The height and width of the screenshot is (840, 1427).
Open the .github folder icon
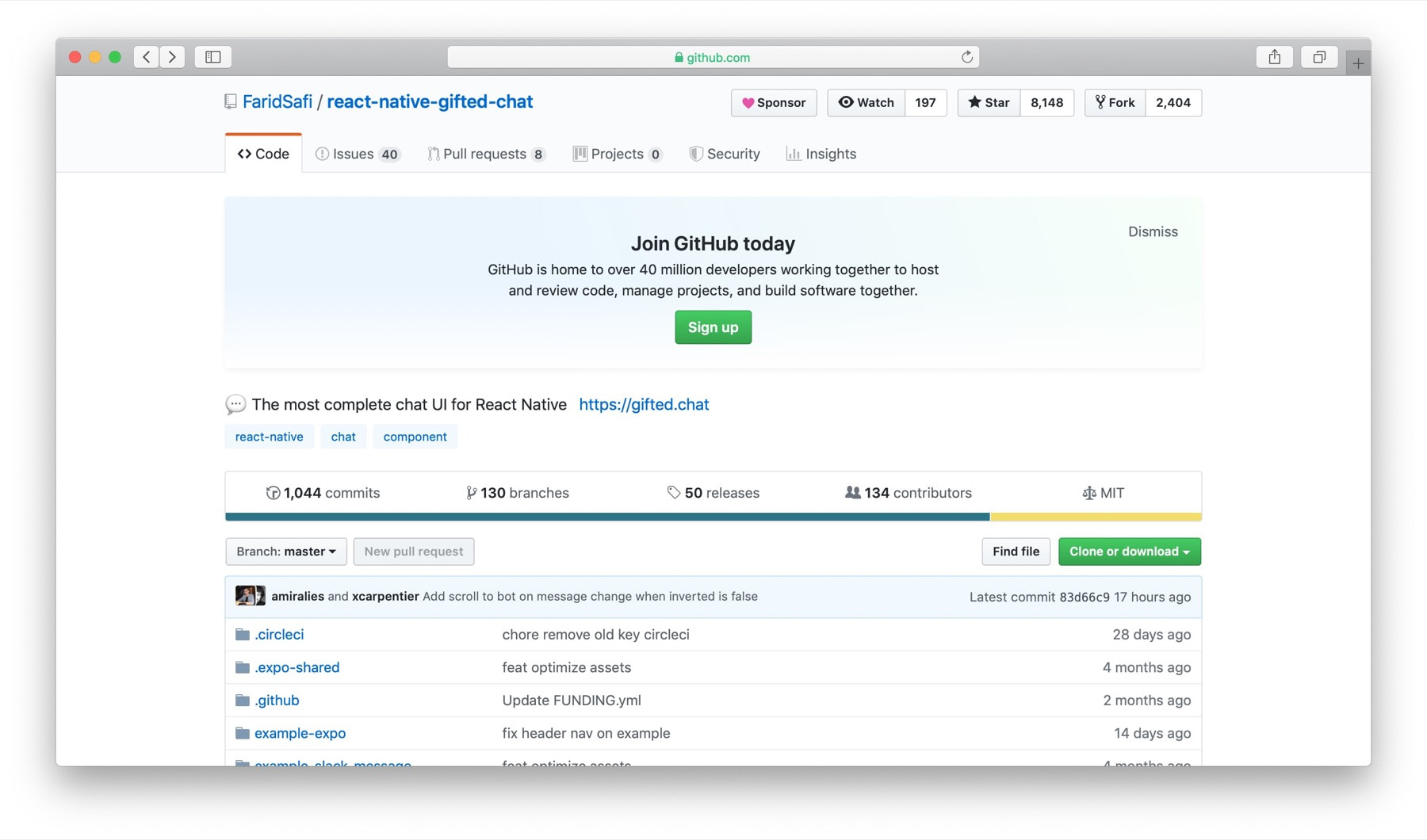[x=243, y=701]
